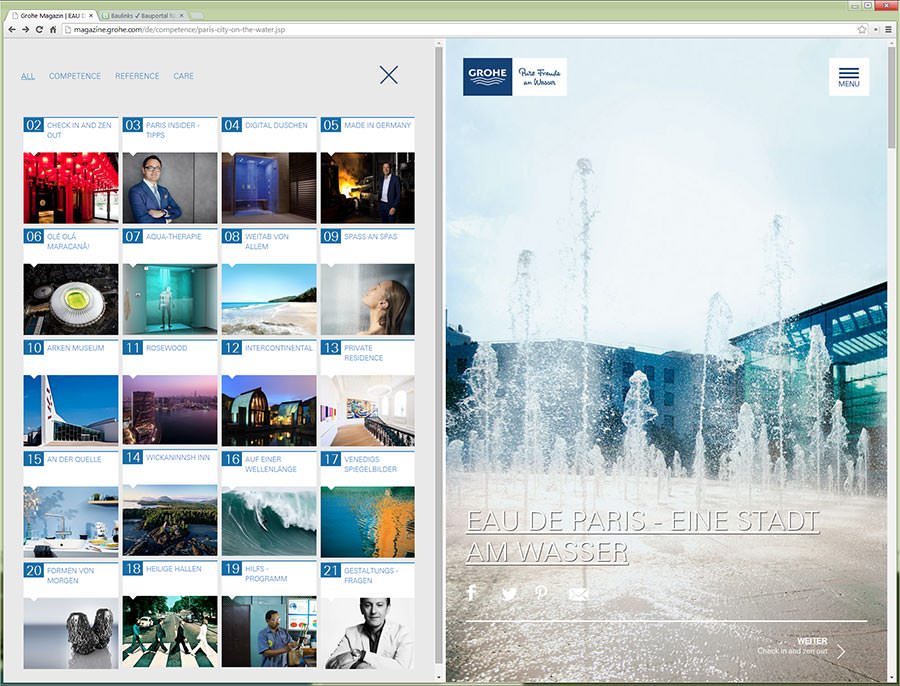Reload the page with the refresh icon
Screen dimensions: 900x686
tap(39, 29)
